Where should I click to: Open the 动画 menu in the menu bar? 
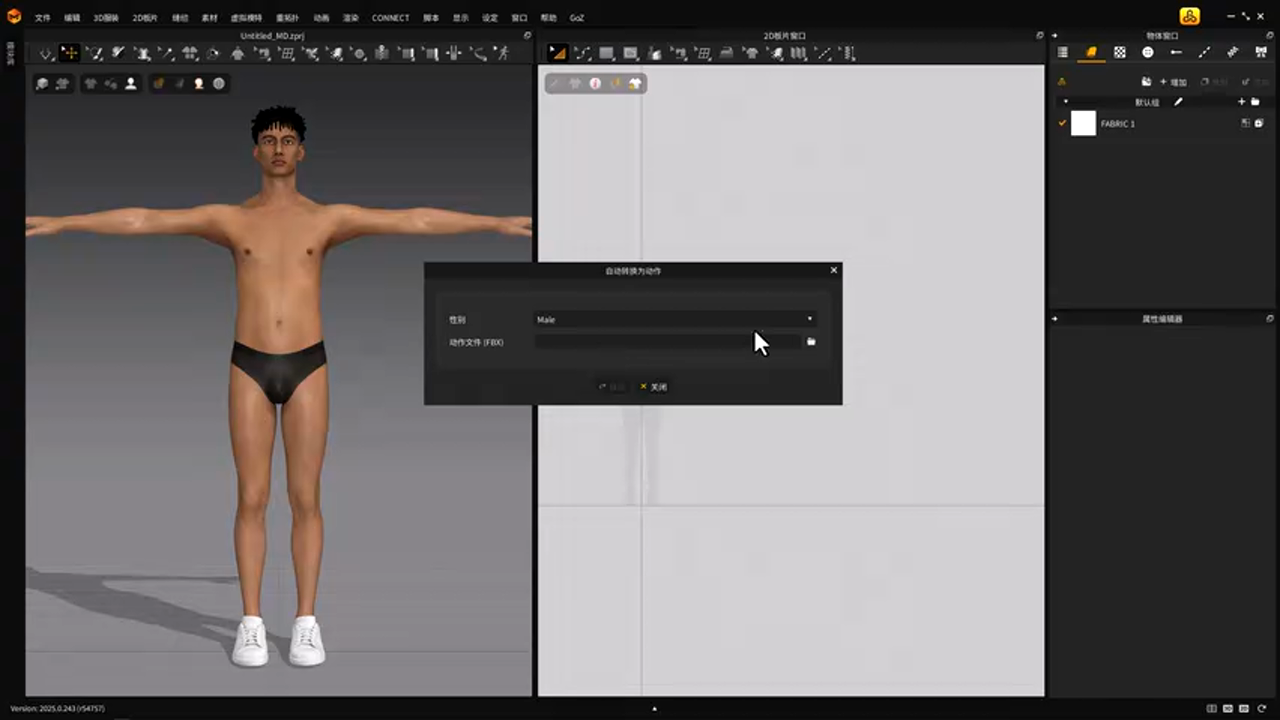click(319, 17)
